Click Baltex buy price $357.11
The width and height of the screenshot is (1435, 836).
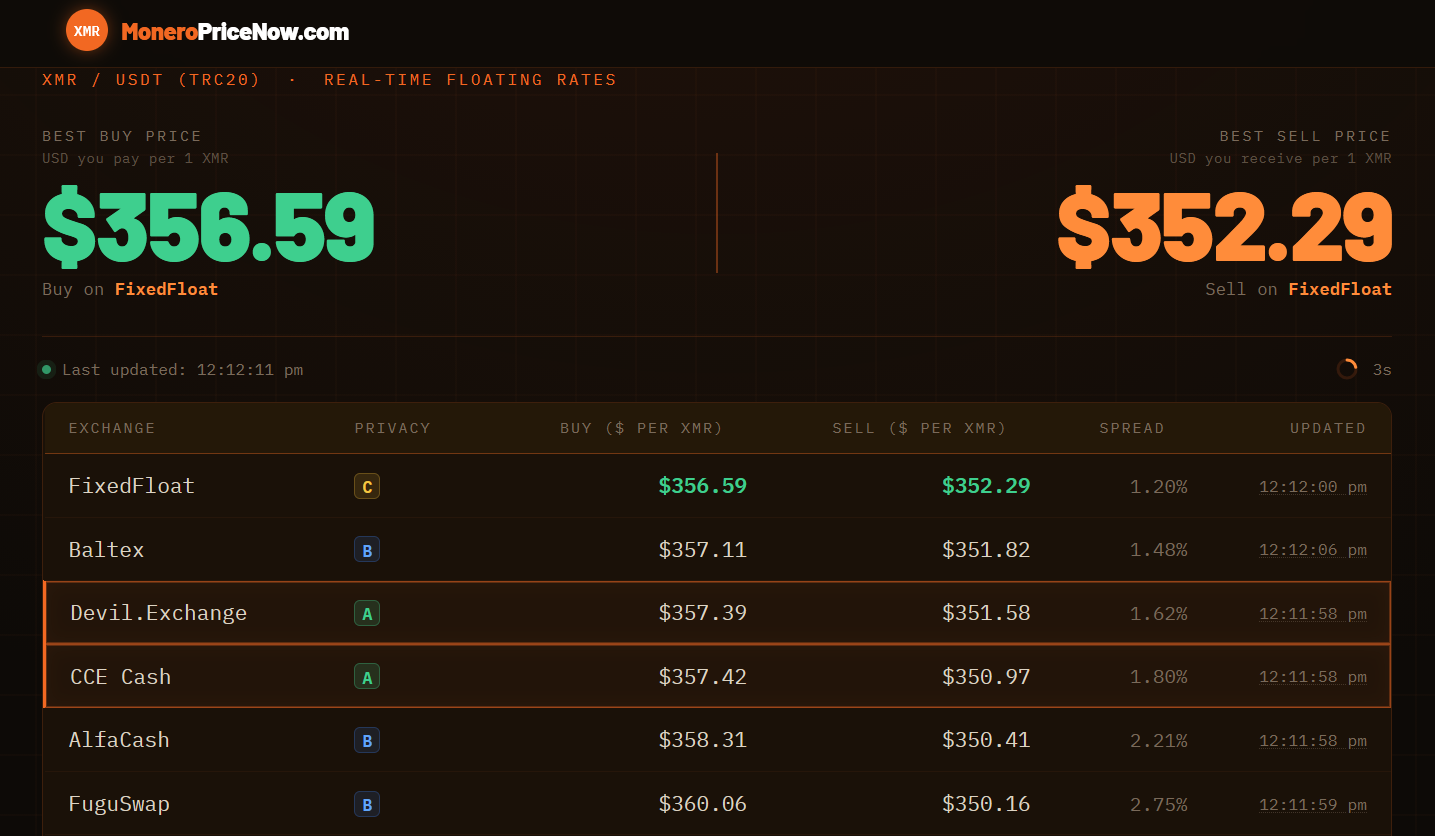coord(703,550)
